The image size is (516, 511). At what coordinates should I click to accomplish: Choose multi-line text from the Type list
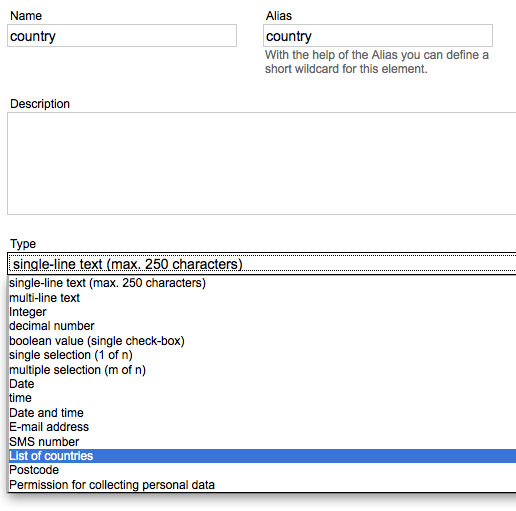click(x=262, y=298)
